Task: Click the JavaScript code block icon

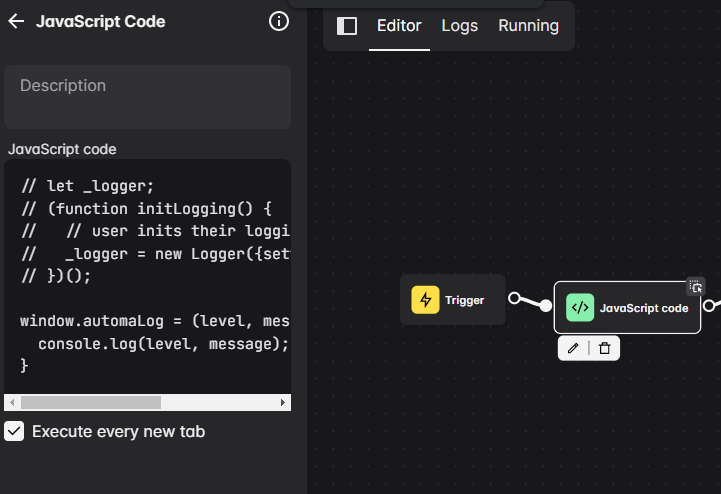Action: coord(580,307)
